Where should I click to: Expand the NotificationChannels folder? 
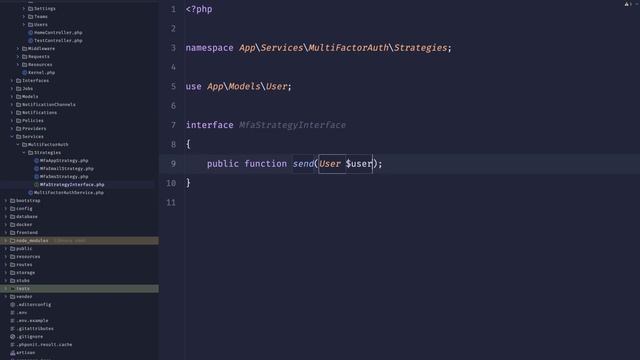click(12, 104)
